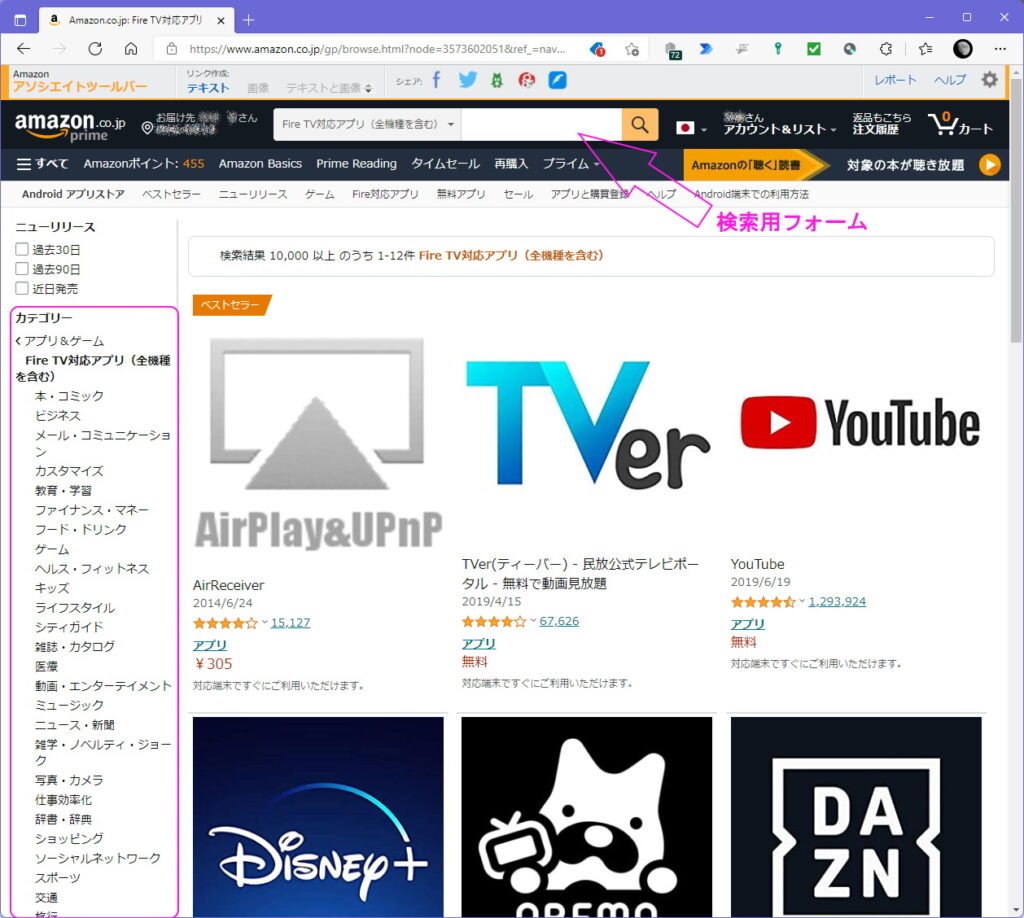Open the Amazon cart icon
The height and width of the screenshot is (918, 1024).
tap(961, 123)
